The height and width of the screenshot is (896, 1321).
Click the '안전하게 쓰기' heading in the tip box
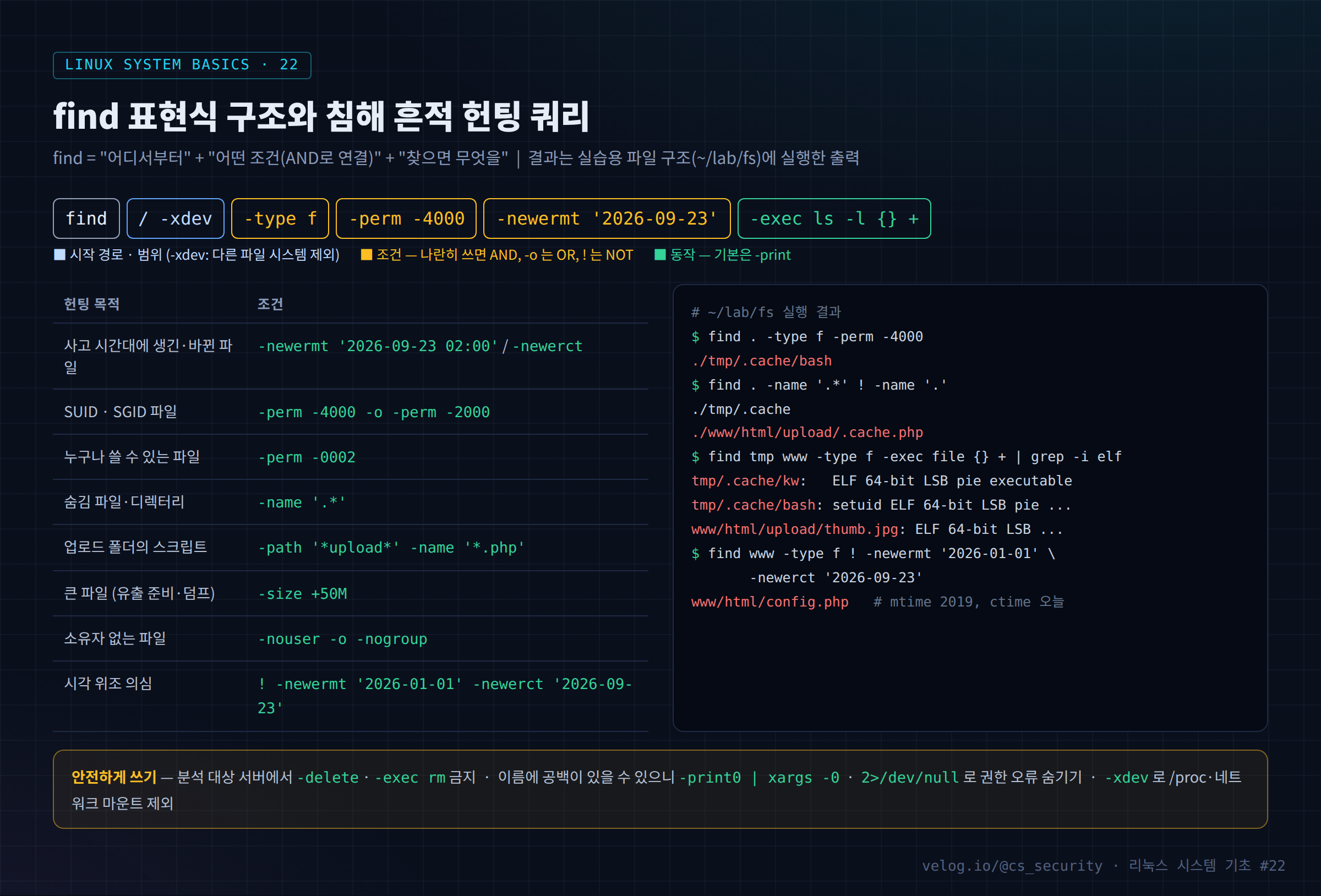pyautogui.click(x=114, y=777)
